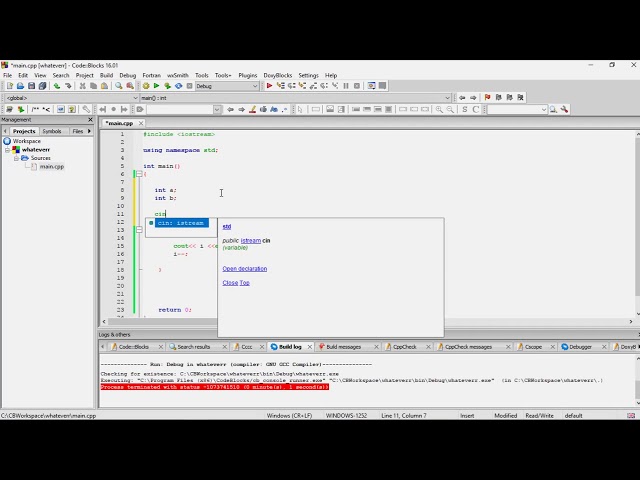Click the Stop debugger icon
The height and width of the screenshot is (480, 640).
pyautogui.click(x=357, y=86)
